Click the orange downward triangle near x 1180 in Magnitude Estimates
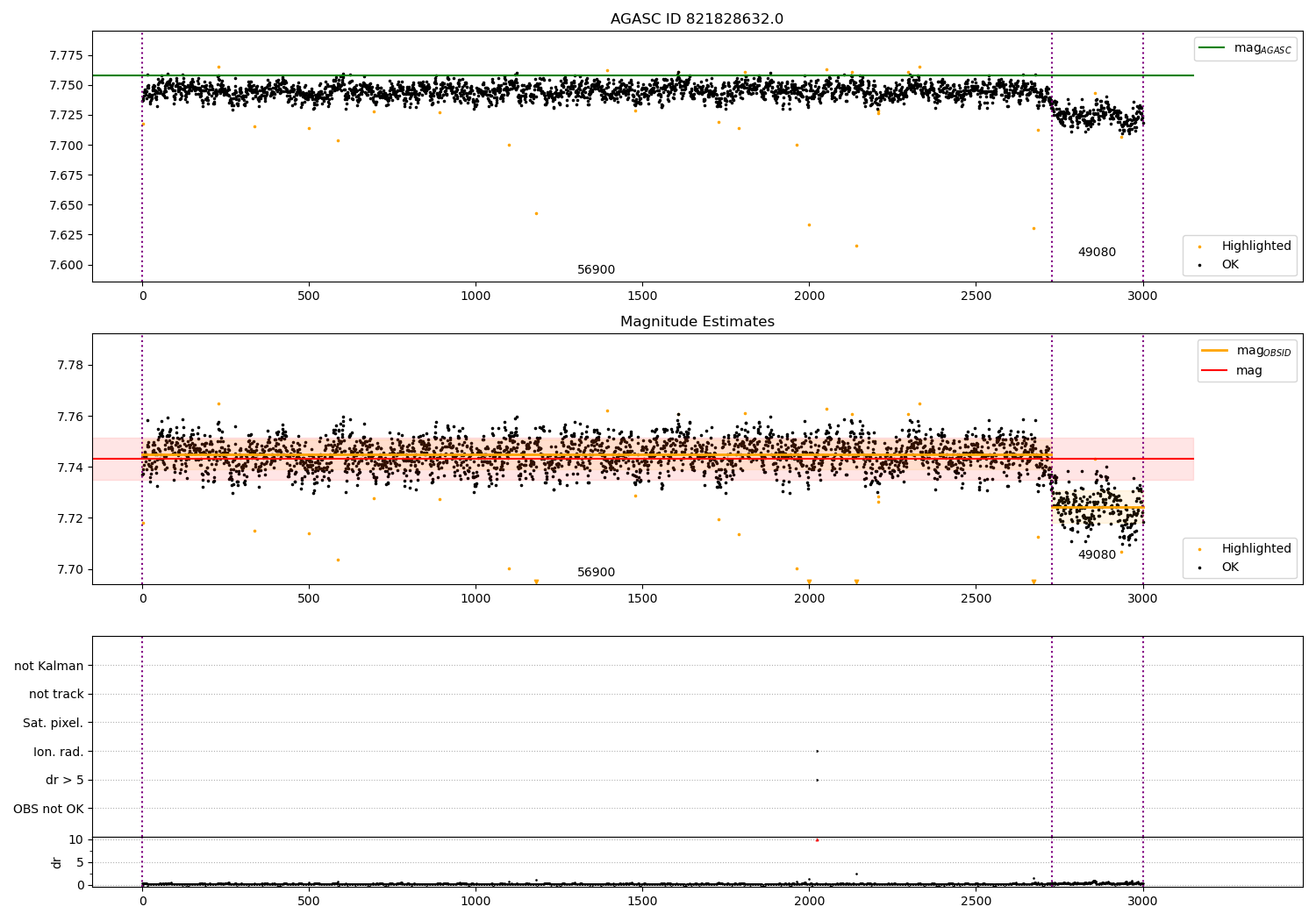 click(536, 582)
